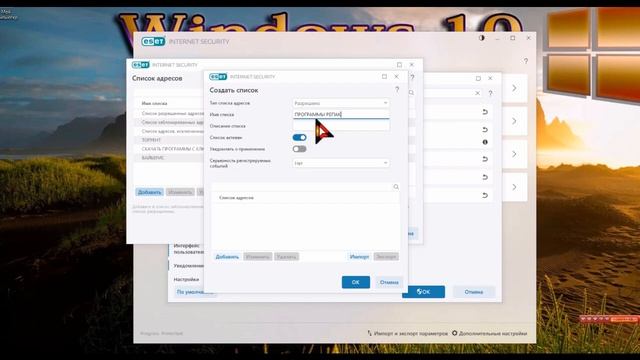This screenshot has width=640, height=360.
Task: Open Серьезность регистрируемых событий dropdown
Action: tap(341, 163)
